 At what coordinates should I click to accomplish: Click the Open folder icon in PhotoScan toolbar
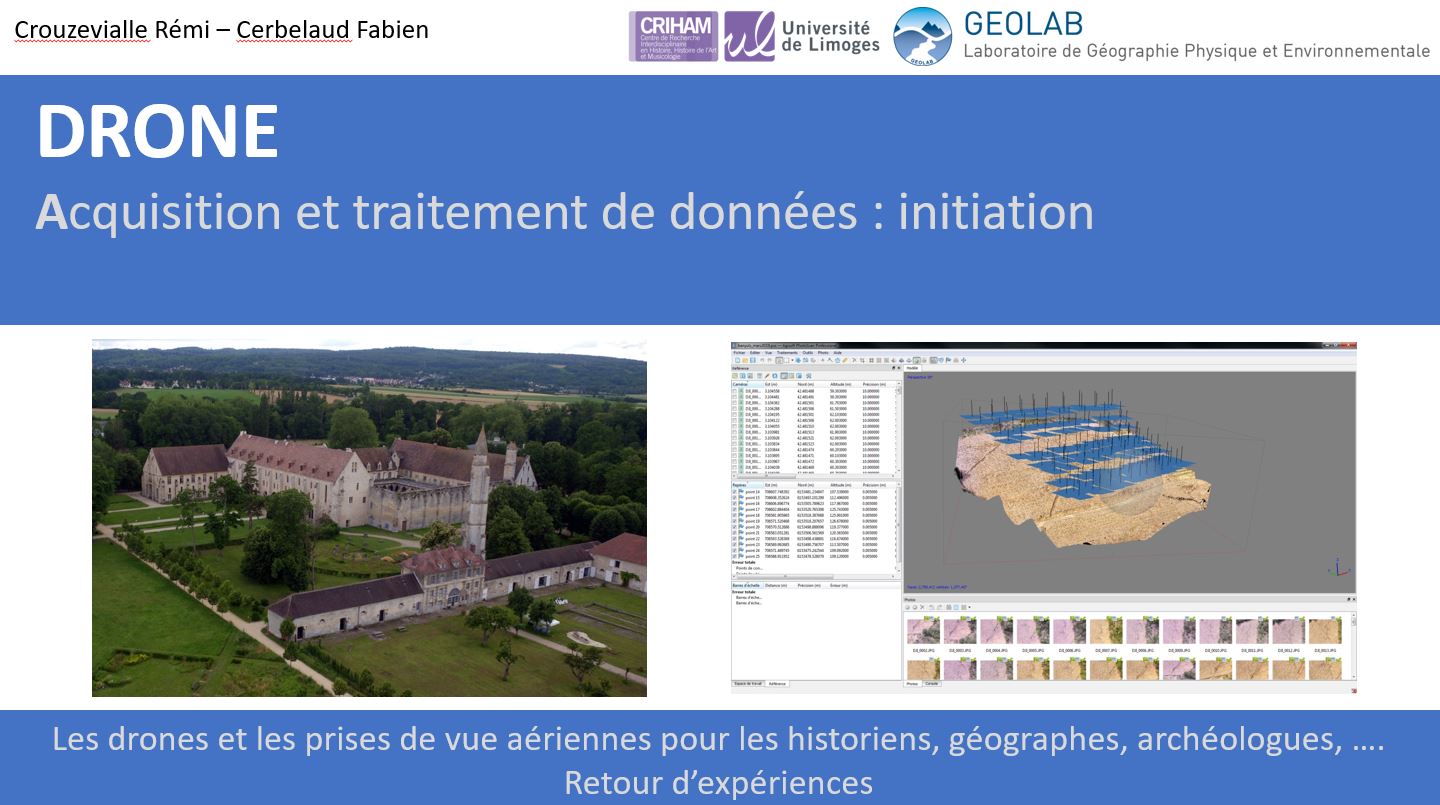coord(744,360)
